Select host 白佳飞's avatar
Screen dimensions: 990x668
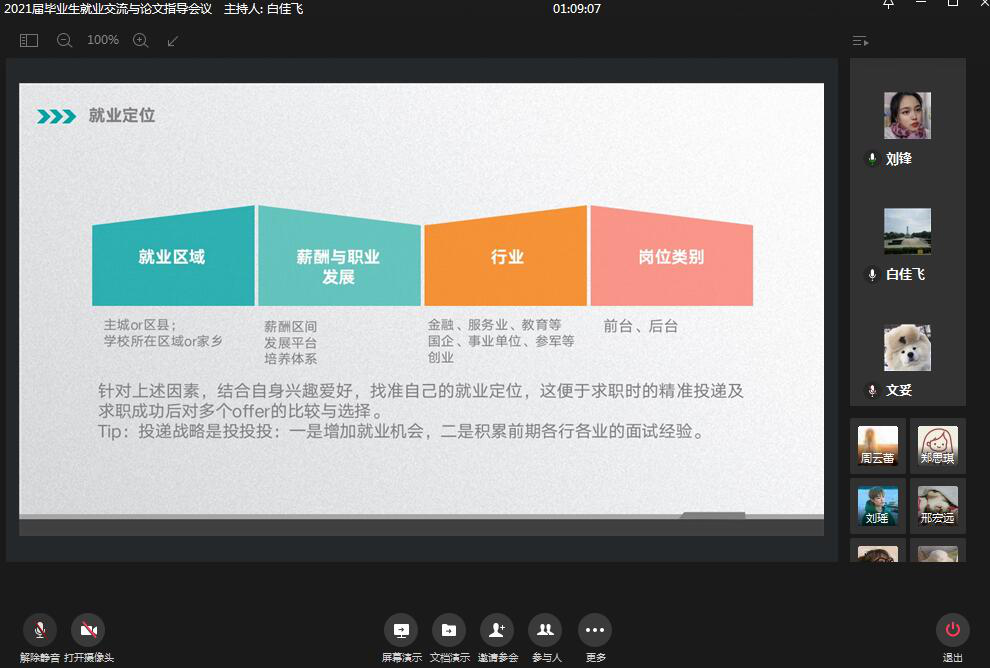907,231
